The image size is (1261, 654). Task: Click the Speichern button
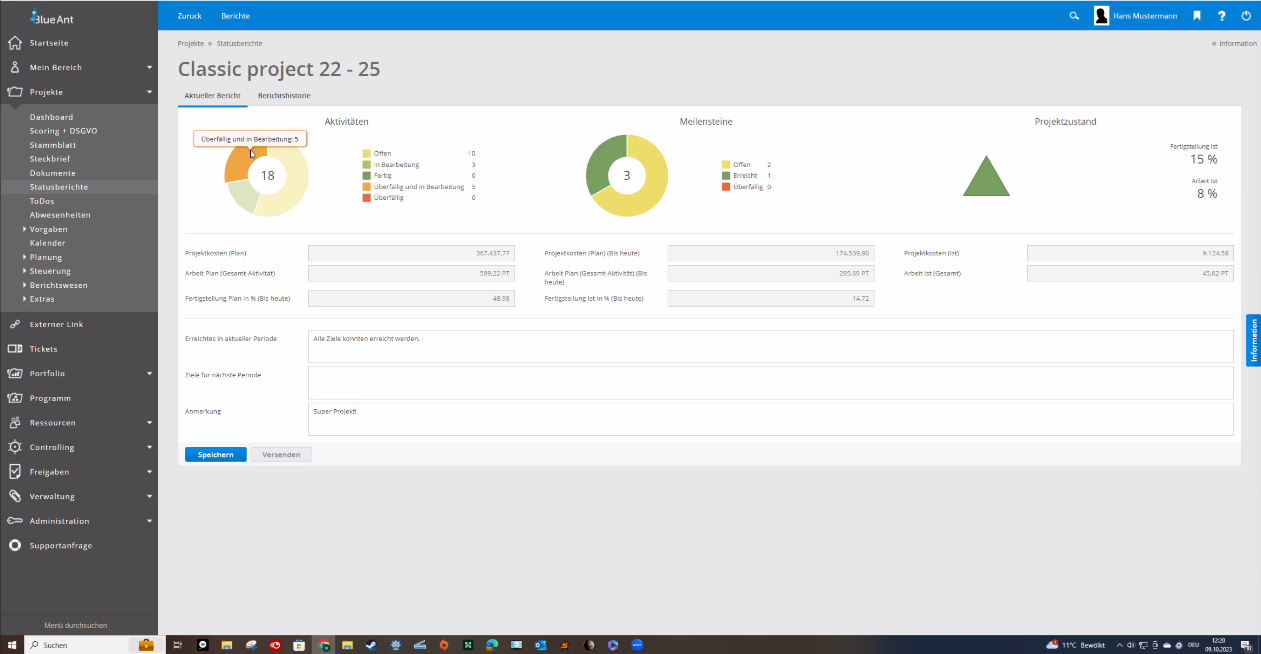215,455
